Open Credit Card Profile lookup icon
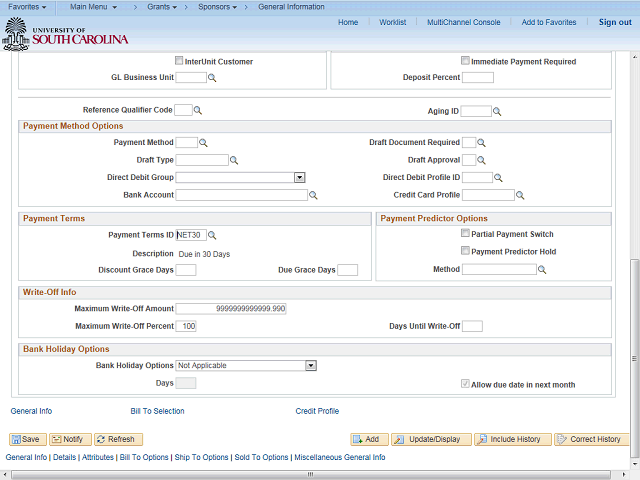Viewport: 640px width, 480px height. click(x=520, y=195)
